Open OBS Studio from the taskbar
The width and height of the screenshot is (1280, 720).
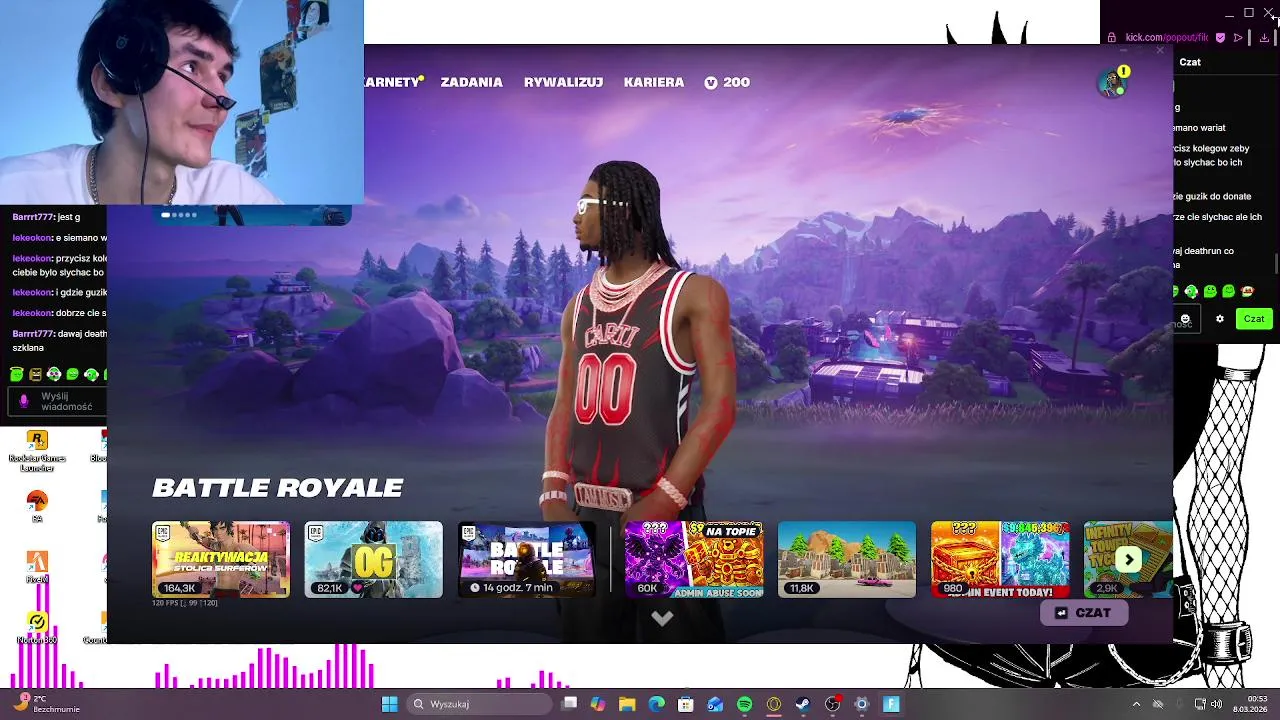pyautogui.click(x=832, y=704)
